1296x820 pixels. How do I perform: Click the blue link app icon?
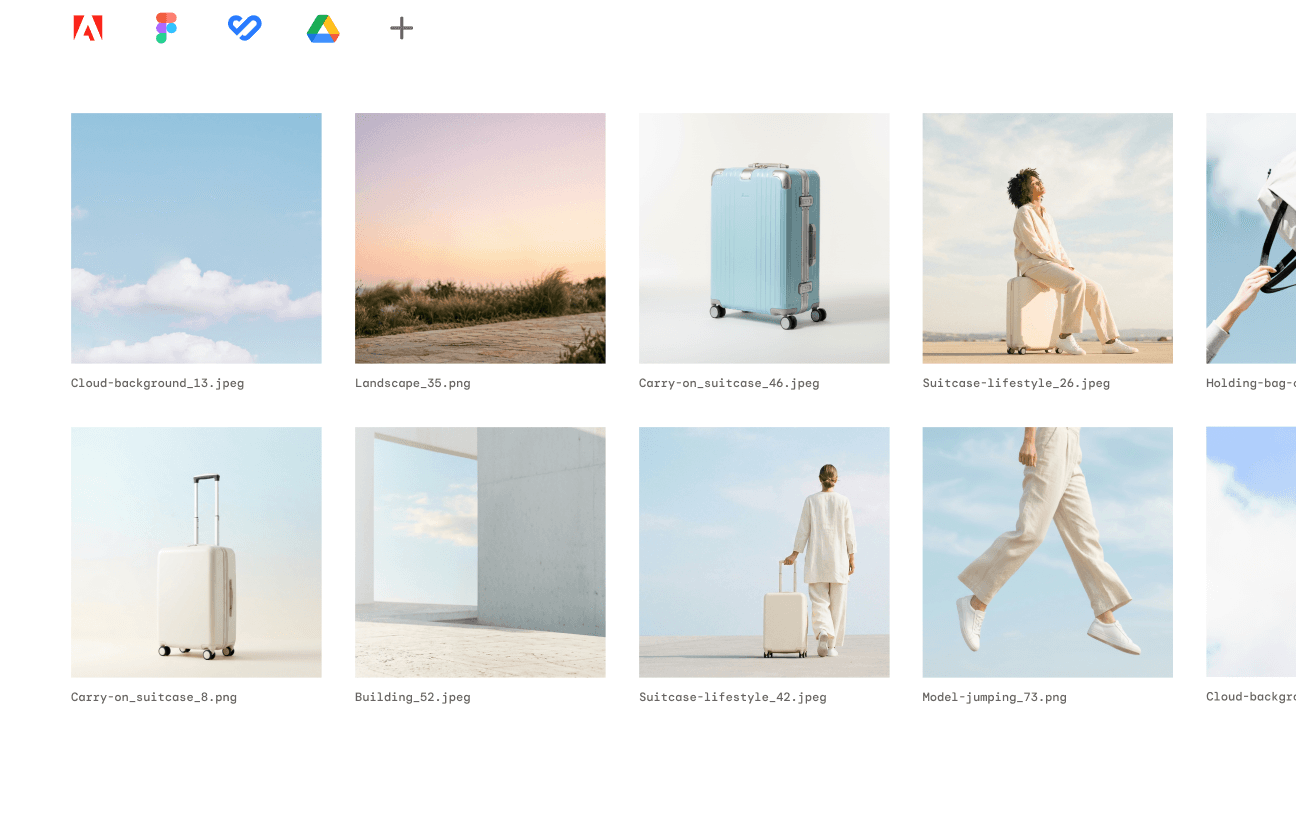tap(244, 28)
